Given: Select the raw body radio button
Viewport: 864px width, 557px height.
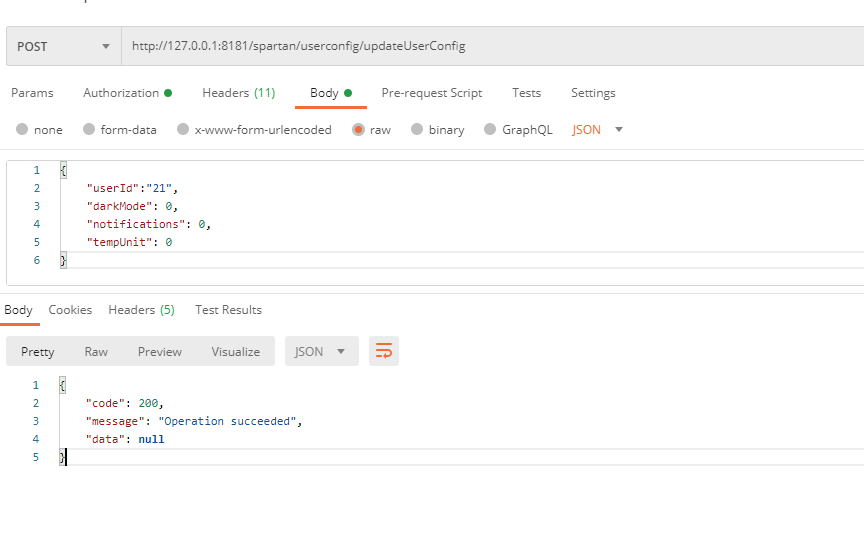Looking at the screenshot, I should tap(358, 130).
